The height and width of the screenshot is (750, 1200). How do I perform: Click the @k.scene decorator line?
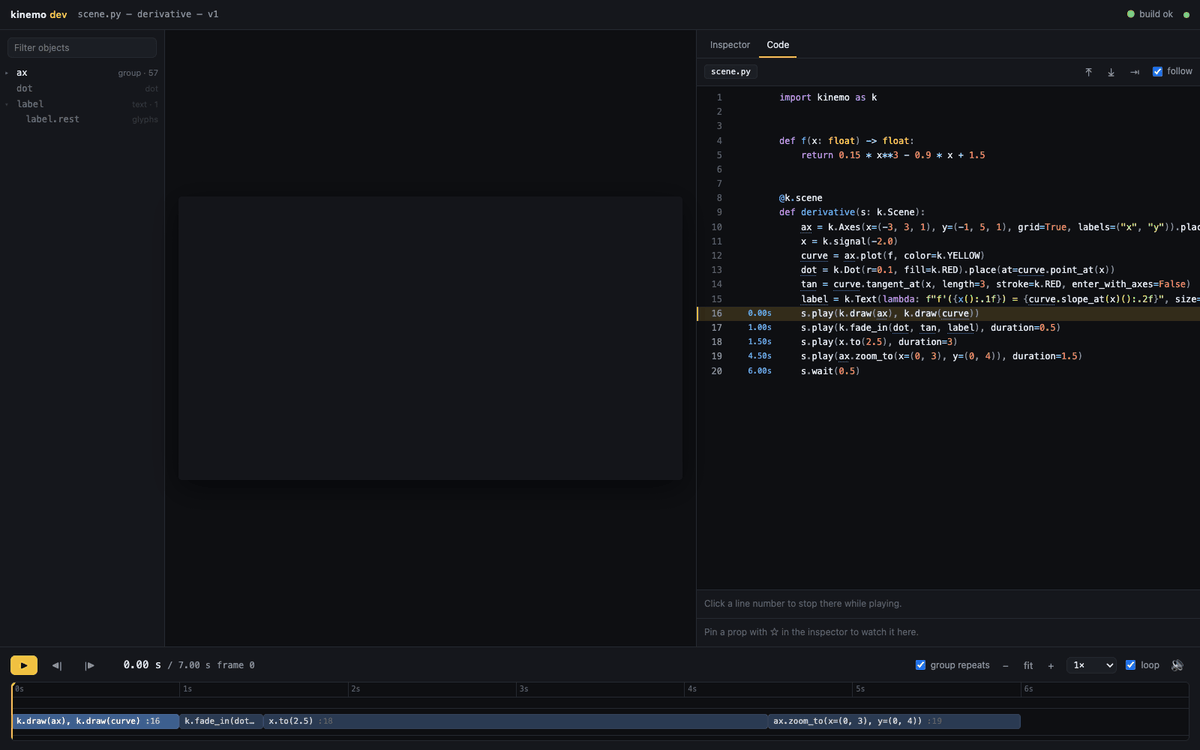click(x=801, y=198)
